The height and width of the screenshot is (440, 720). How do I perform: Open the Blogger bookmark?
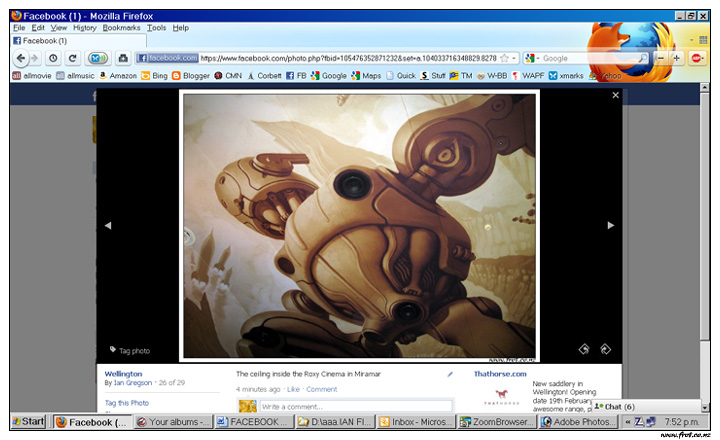[x=191, y=76]
